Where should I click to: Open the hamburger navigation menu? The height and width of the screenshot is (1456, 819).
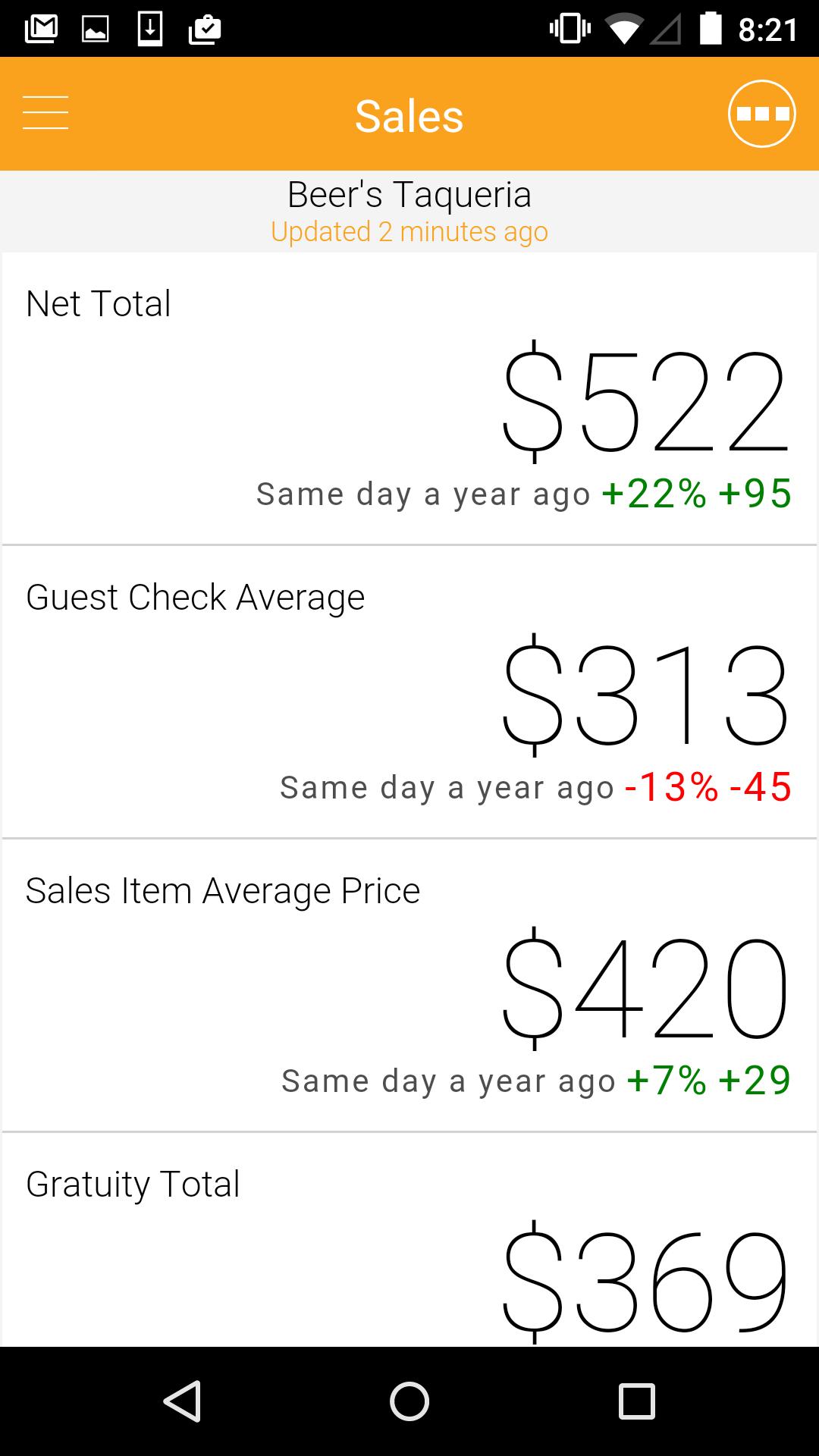45,113
